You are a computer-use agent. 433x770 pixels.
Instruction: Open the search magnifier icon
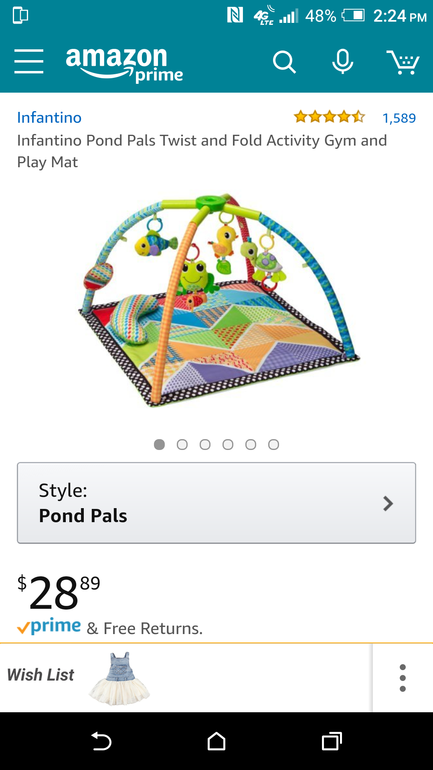tap(284, 62)
